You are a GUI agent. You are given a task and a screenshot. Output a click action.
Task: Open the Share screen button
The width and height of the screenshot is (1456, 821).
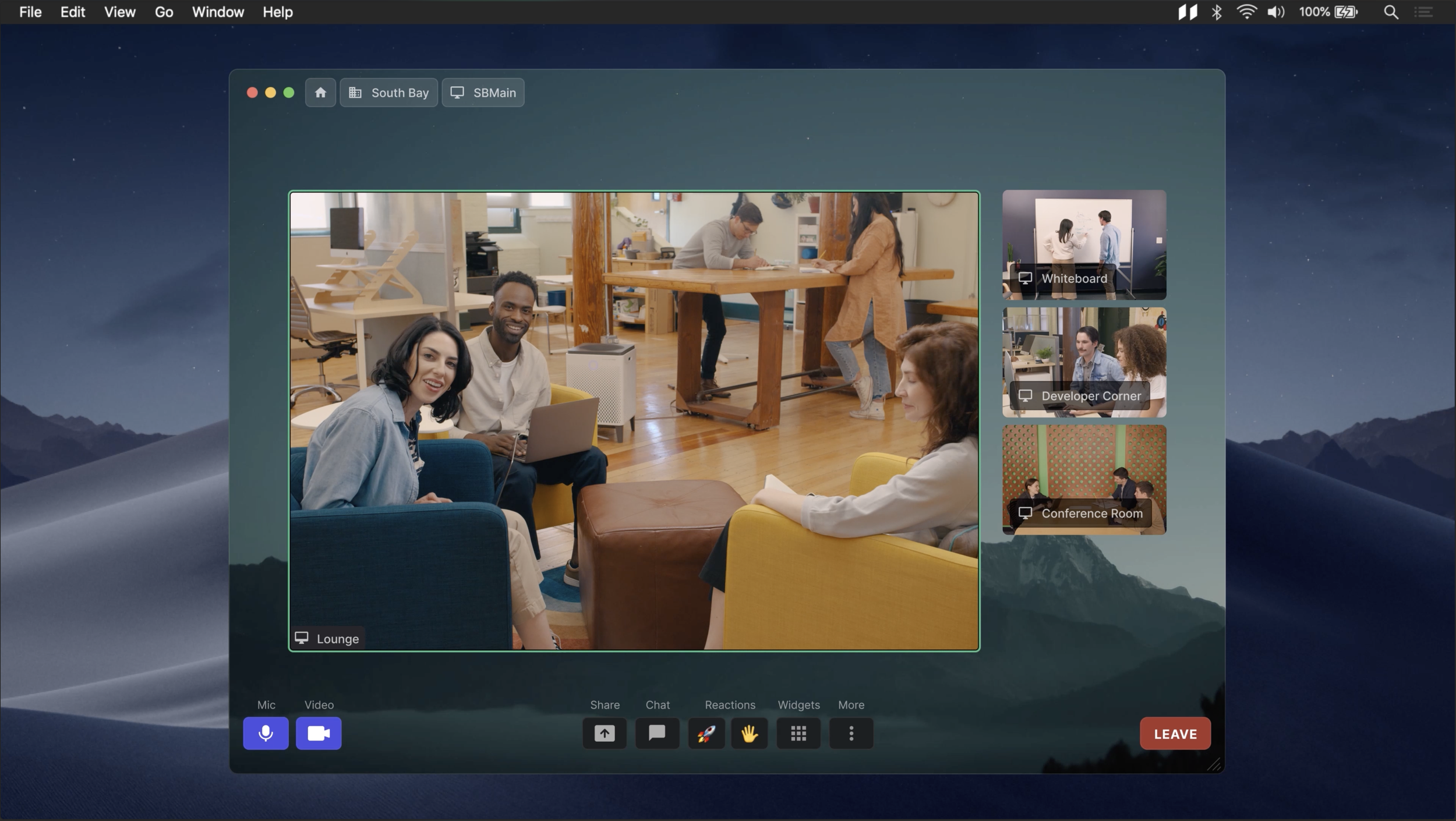tap(604, 733)
